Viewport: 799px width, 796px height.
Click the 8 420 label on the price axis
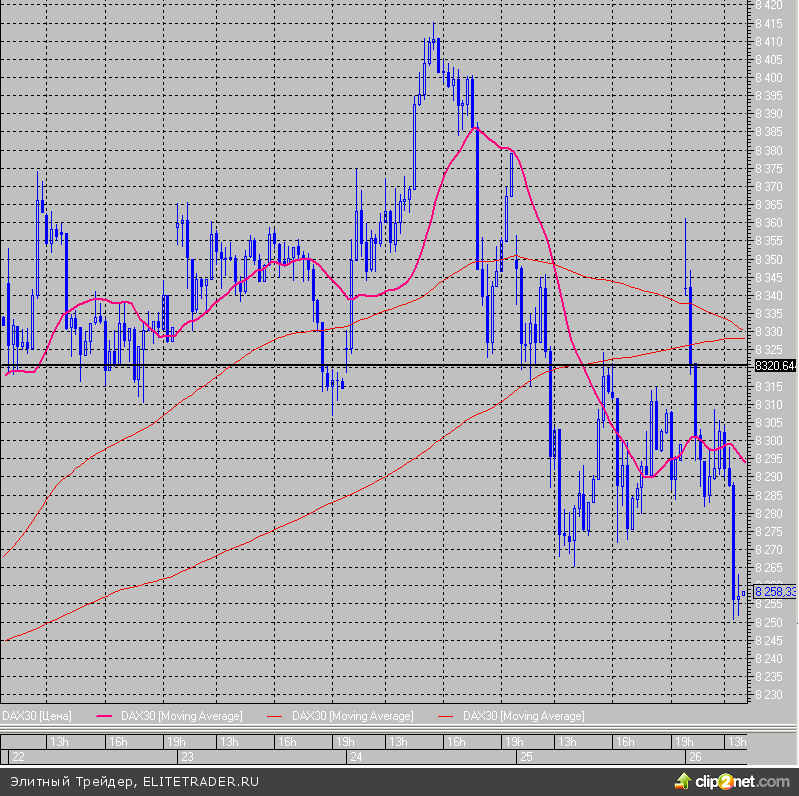(x=769, y=5)
